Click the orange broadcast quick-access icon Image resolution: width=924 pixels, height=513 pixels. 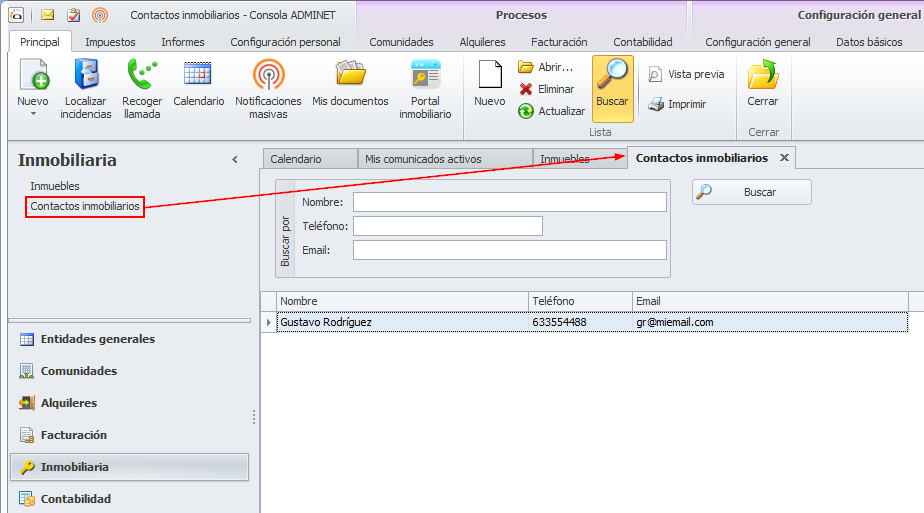tap(100, 15)
